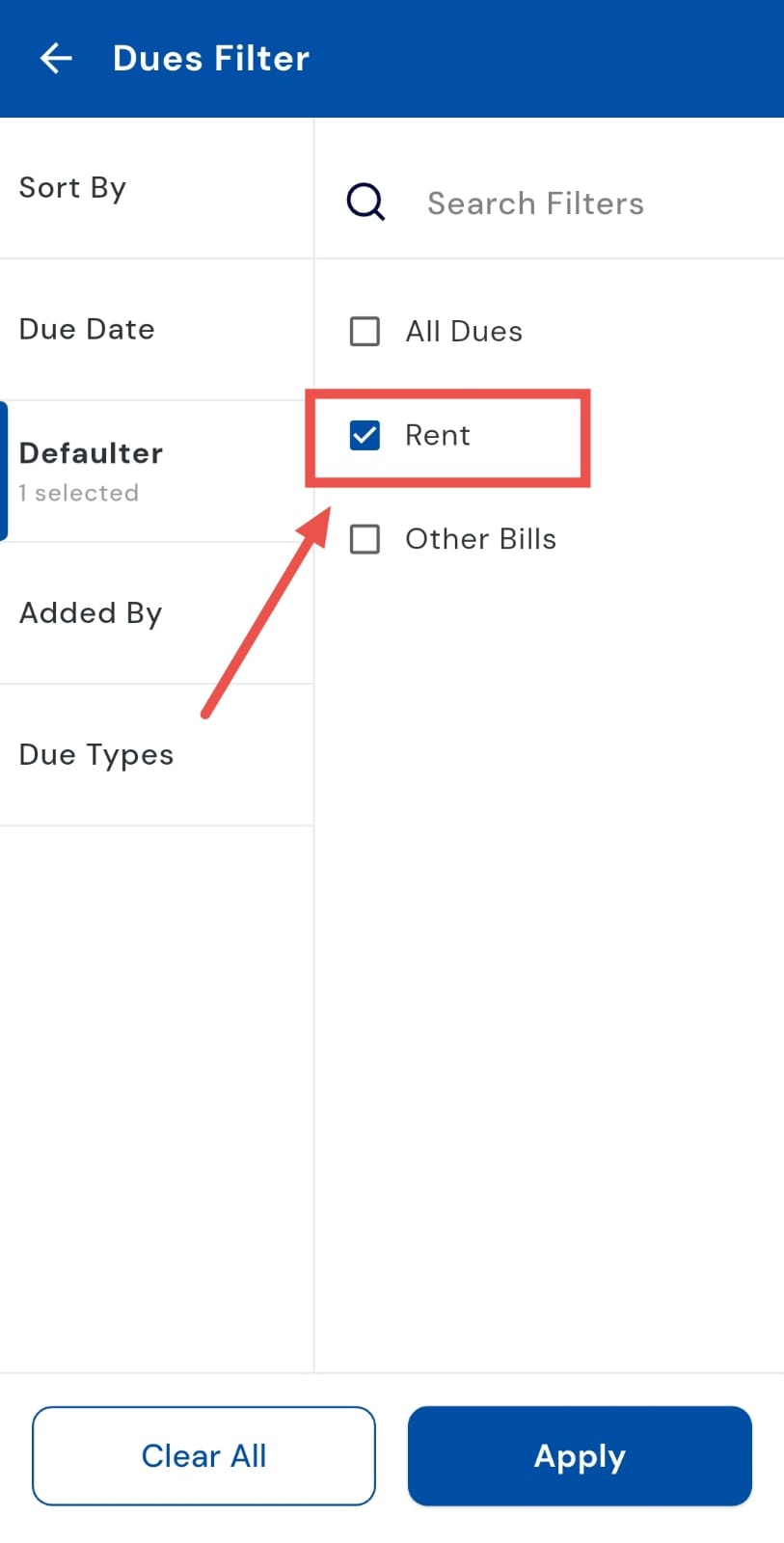Tap the back arrow in header
Screen dimensions: 784x1543
(56, 59)
